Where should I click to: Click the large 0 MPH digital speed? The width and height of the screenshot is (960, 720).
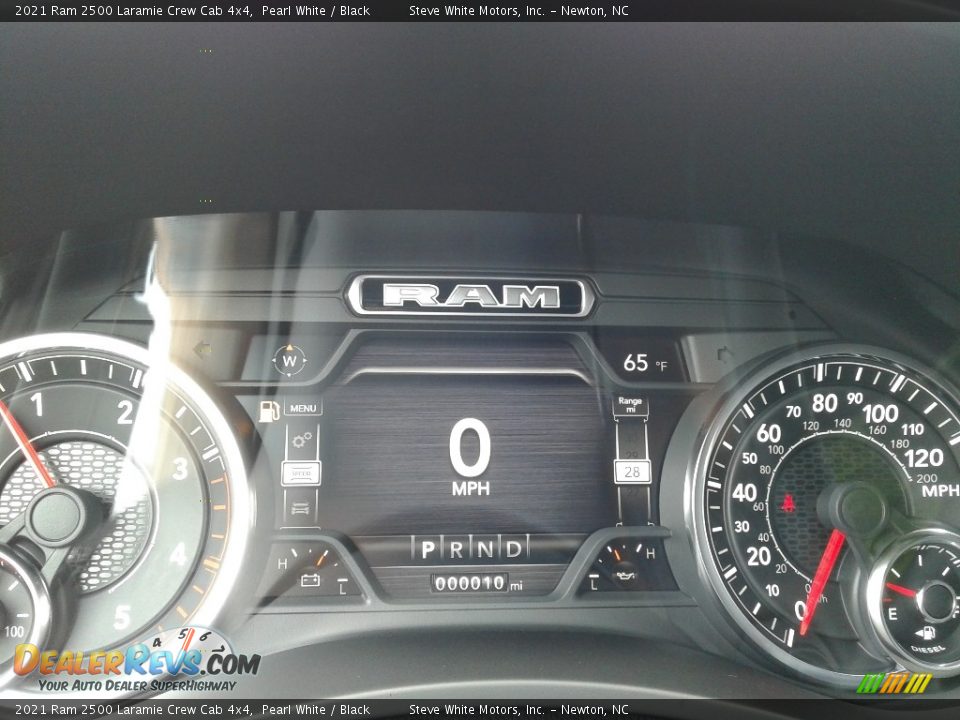(x=470, y=457)
